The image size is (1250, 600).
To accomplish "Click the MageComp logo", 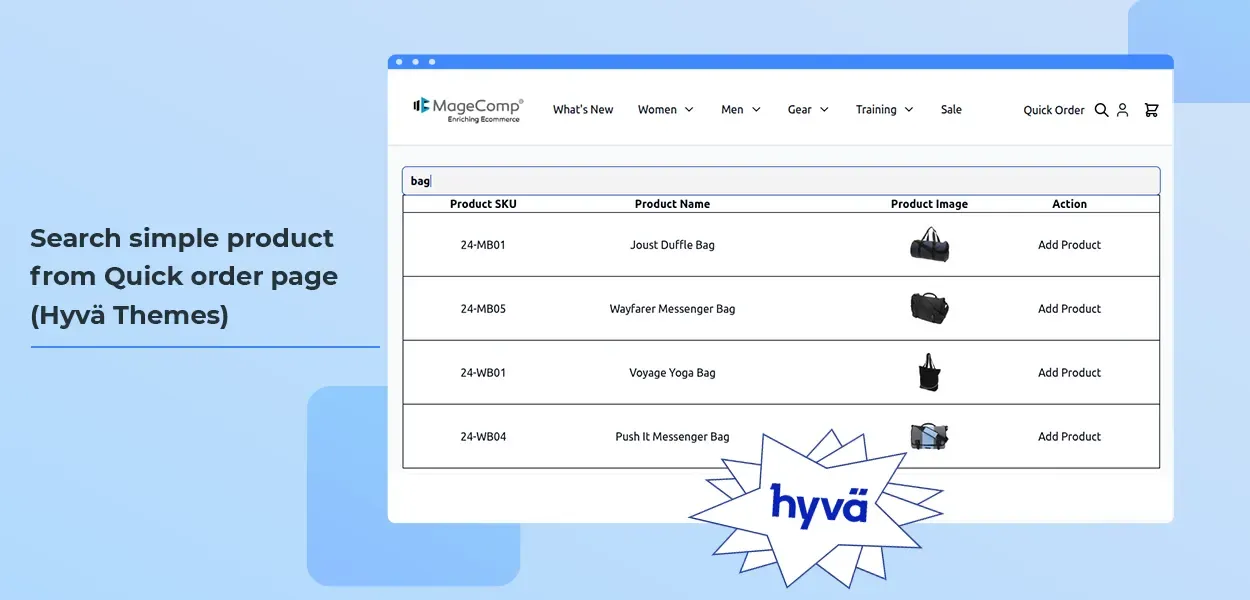I will coord(468,109).
